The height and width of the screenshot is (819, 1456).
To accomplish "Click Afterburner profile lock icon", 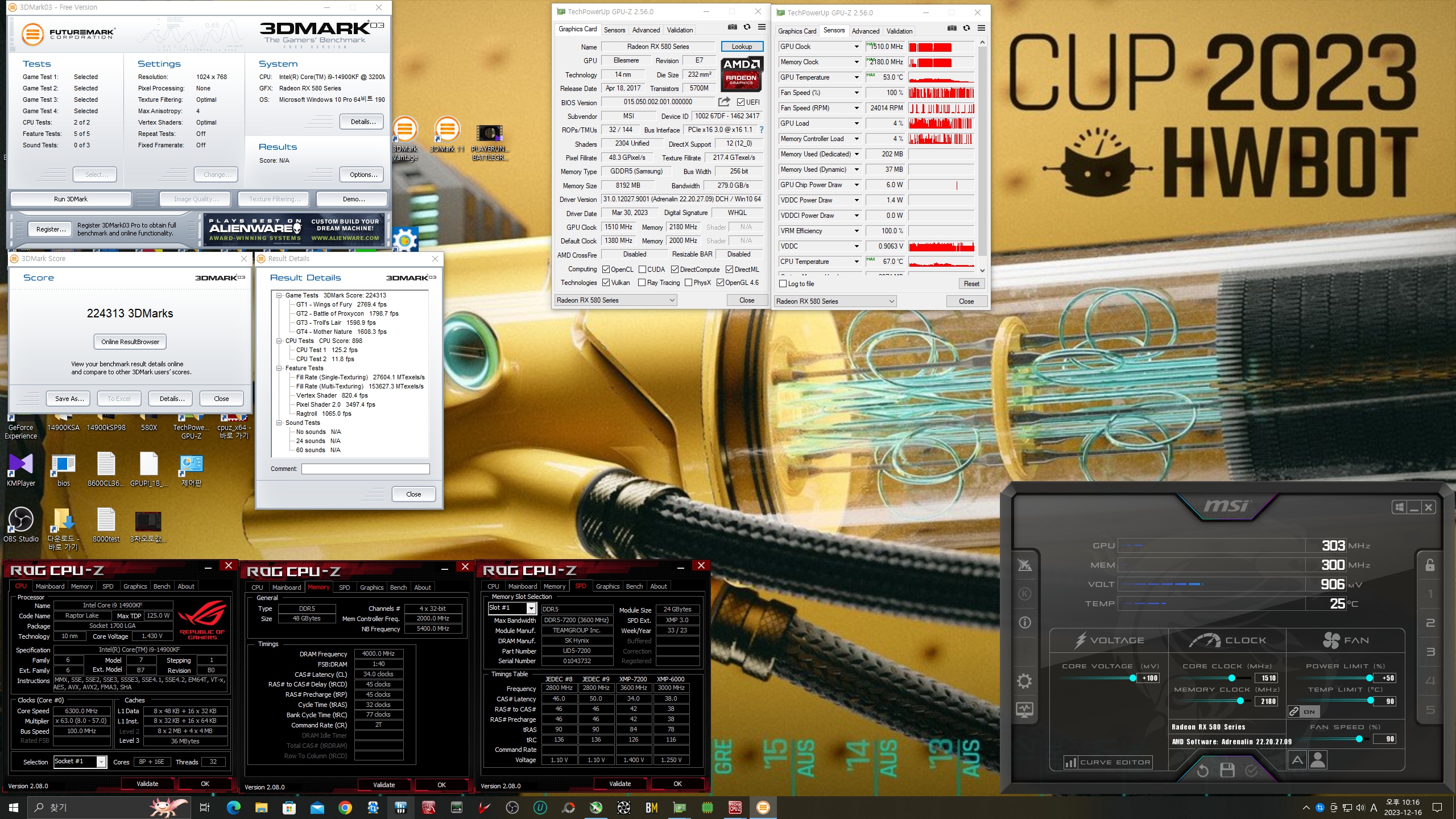I will 1430,565.
